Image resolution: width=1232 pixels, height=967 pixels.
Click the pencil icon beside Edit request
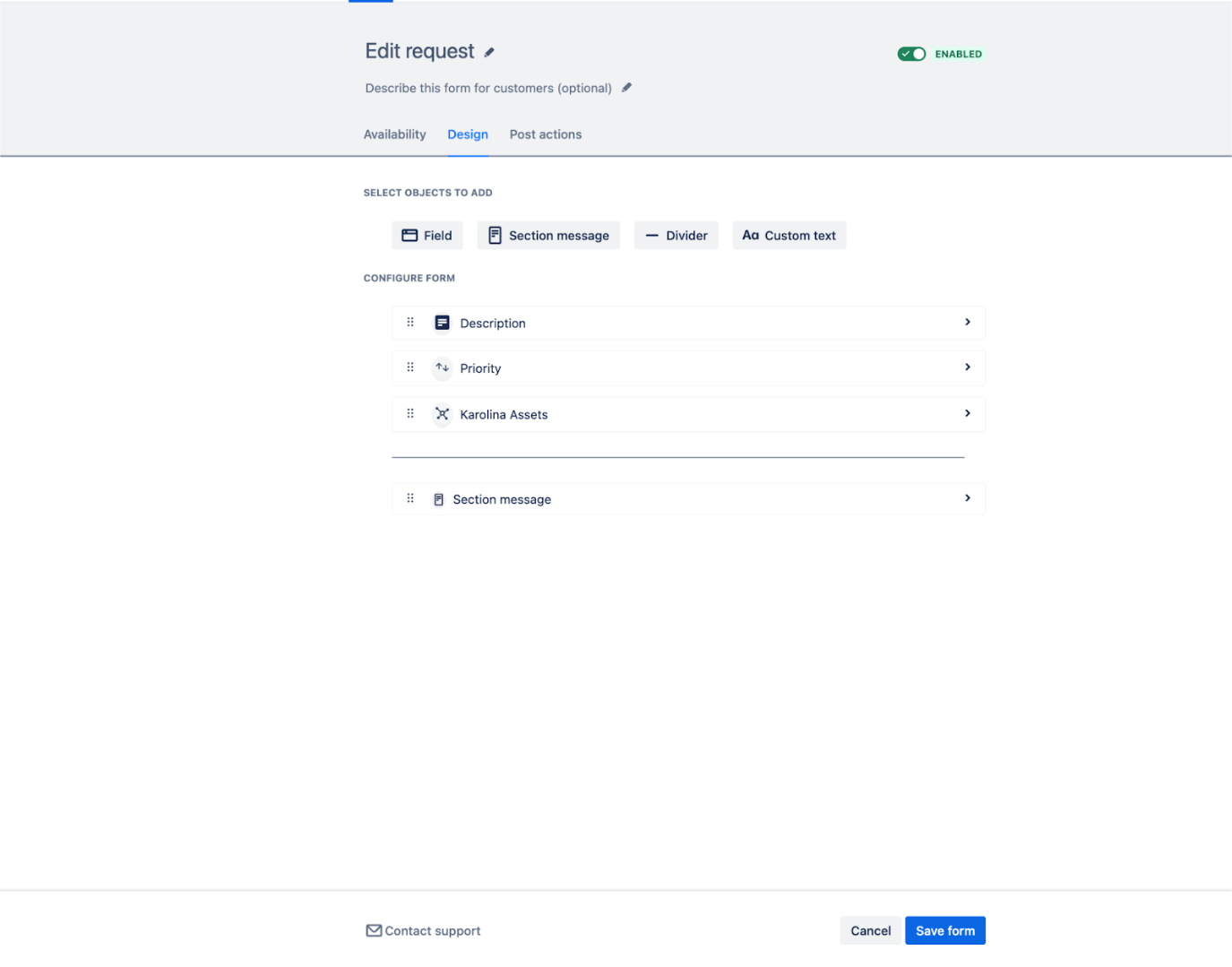click(x=489, y=52)
